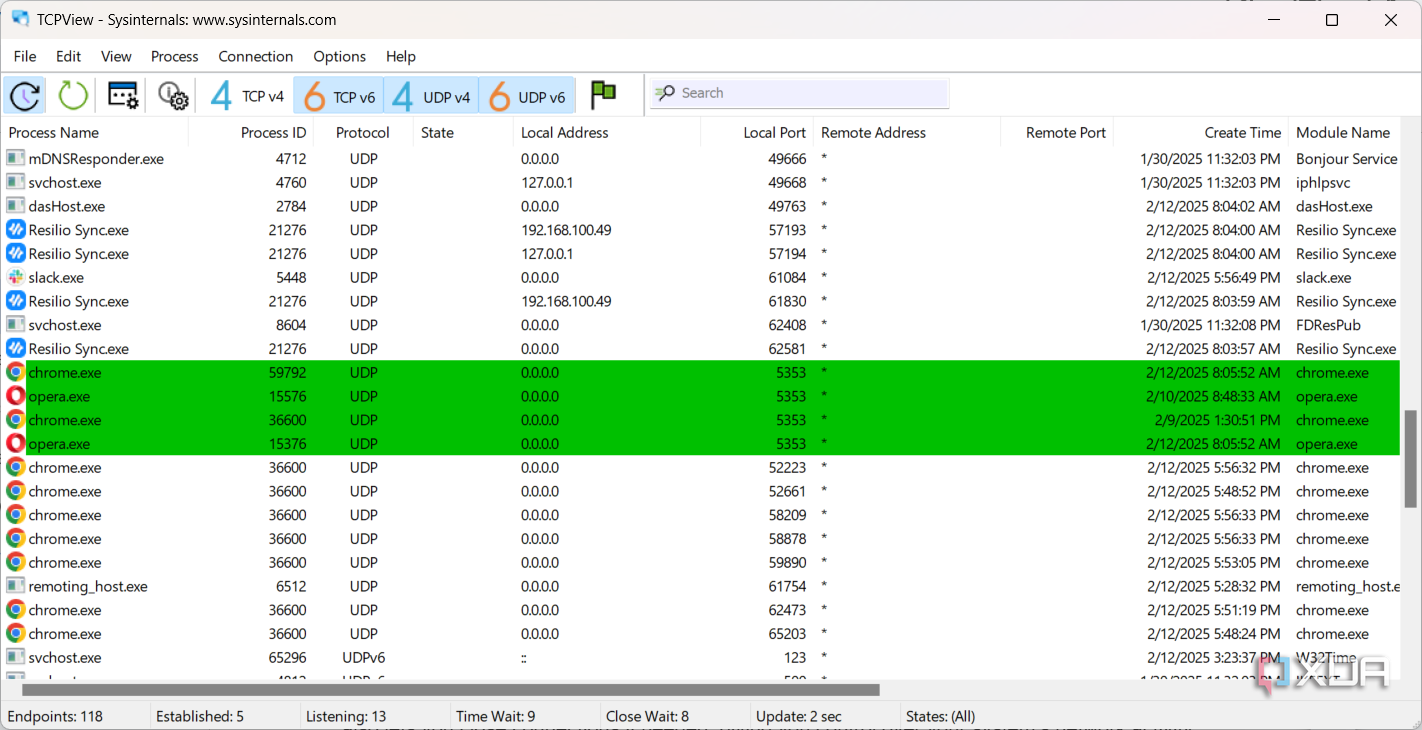Click the Opera icon for process 15576

(15, 397)
